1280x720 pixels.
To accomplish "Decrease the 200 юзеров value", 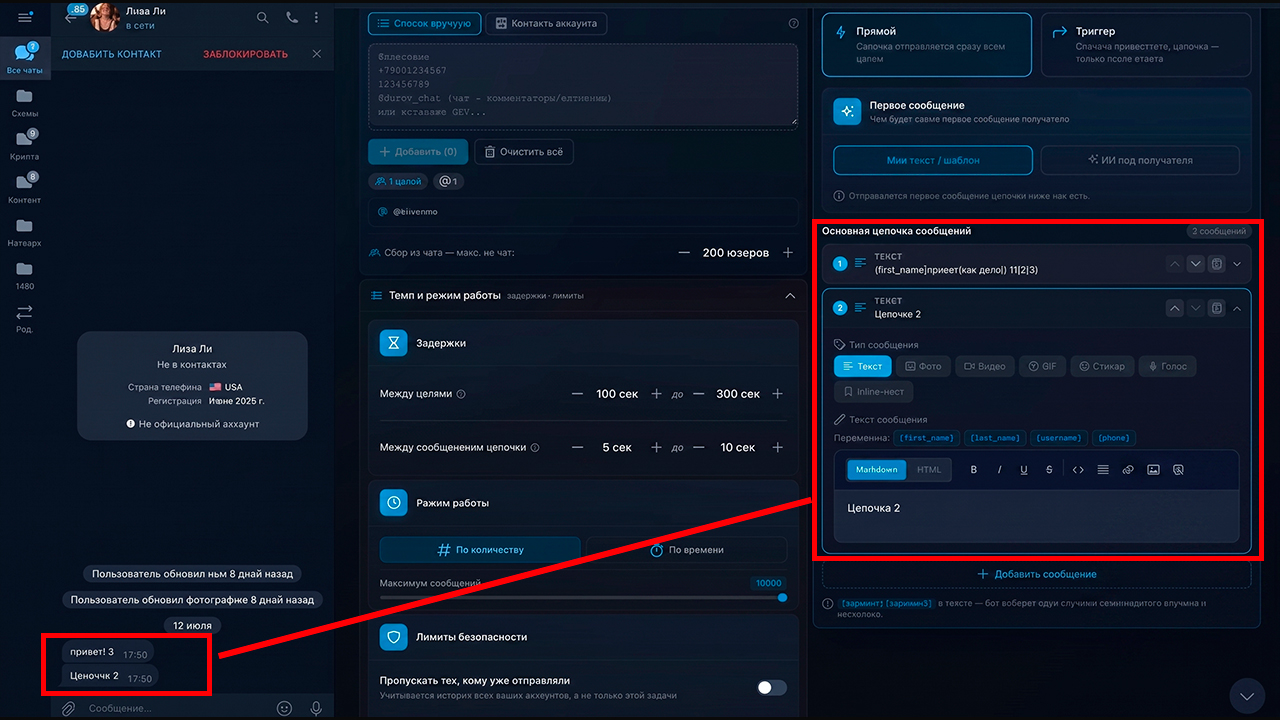I will tap(684, 253).
